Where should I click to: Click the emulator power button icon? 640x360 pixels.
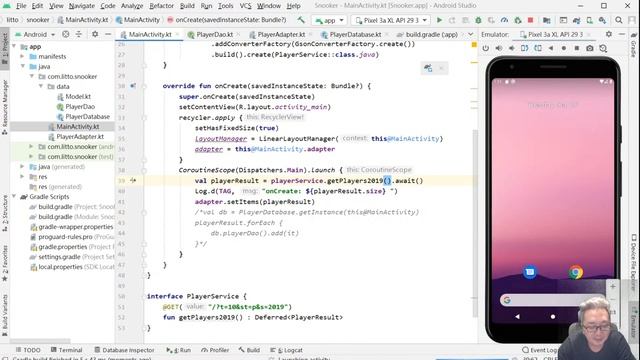coord(485,48)
